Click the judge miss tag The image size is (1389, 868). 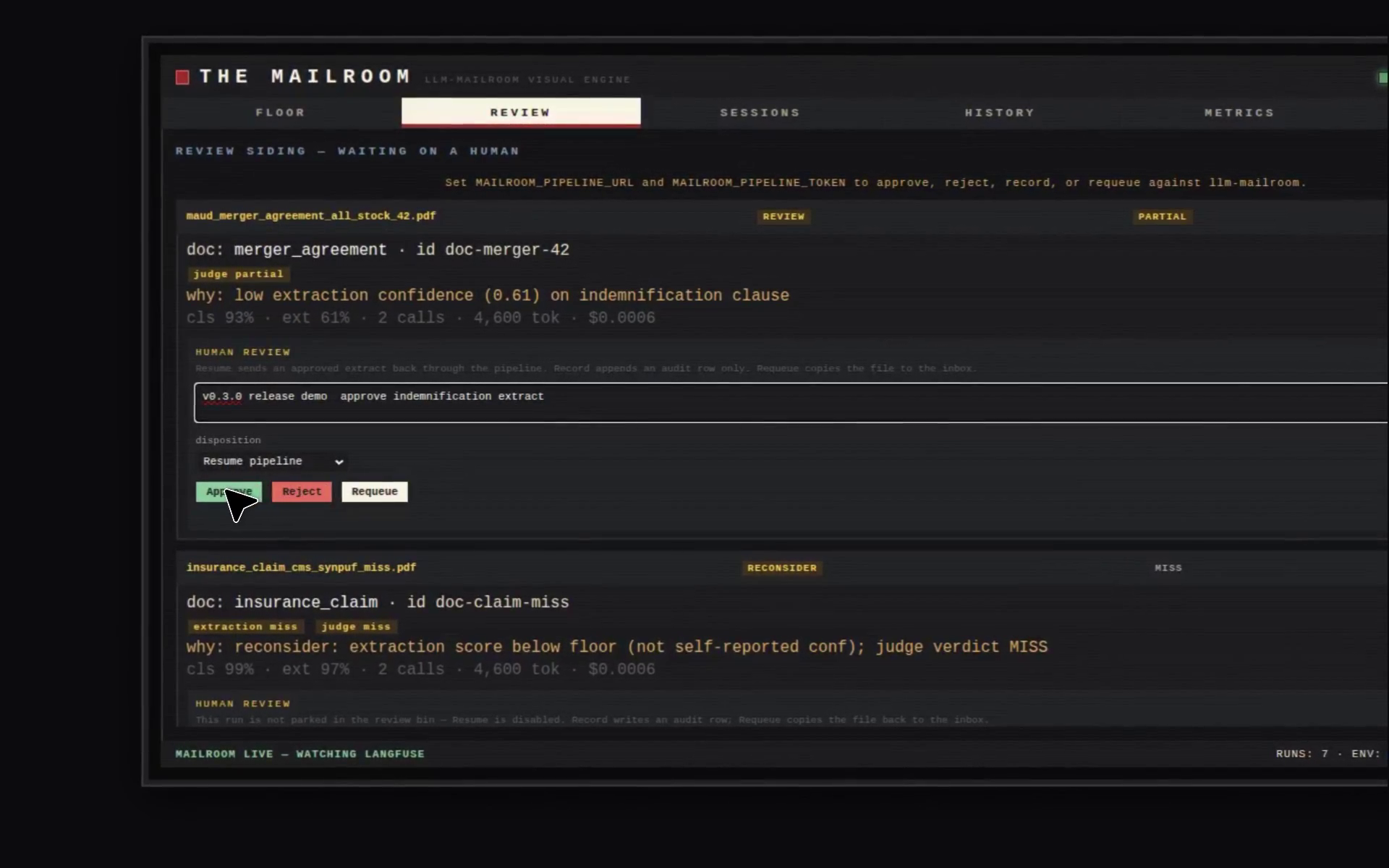point(356,626)
